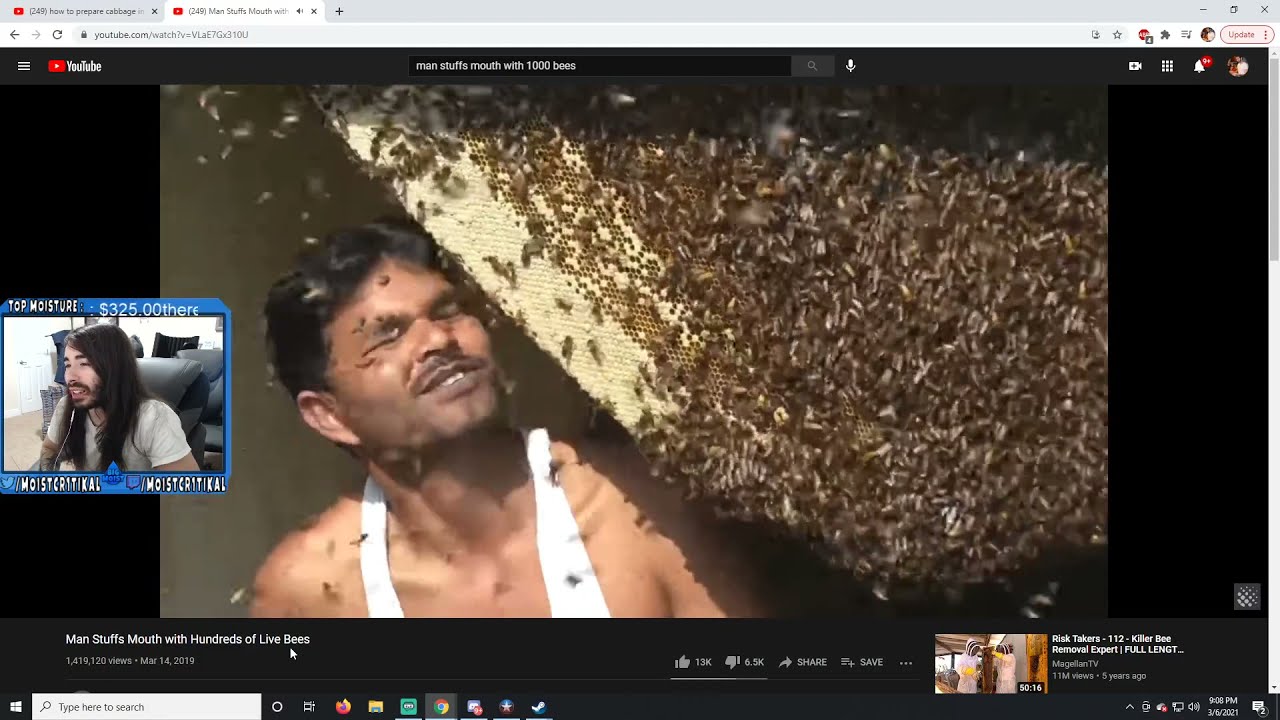1280x720 pixels.
Task: Open the YouTube notifications bell
Action: click(x=1200, y=66)
